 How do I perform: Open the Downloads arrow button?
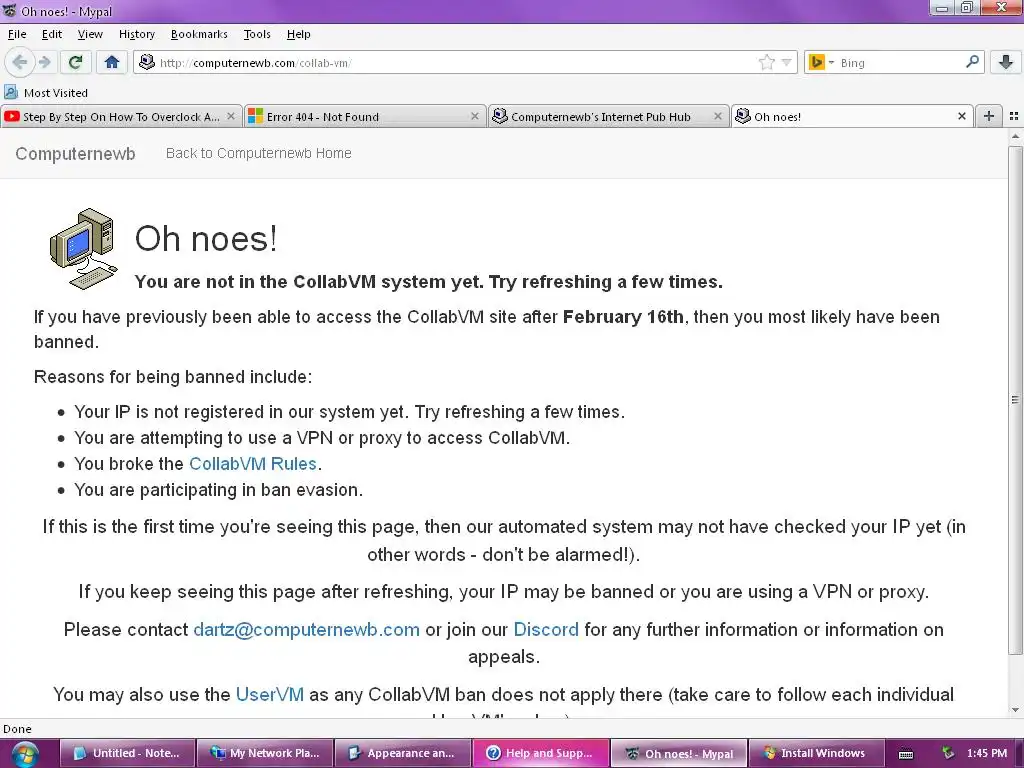click(1006, 62)
